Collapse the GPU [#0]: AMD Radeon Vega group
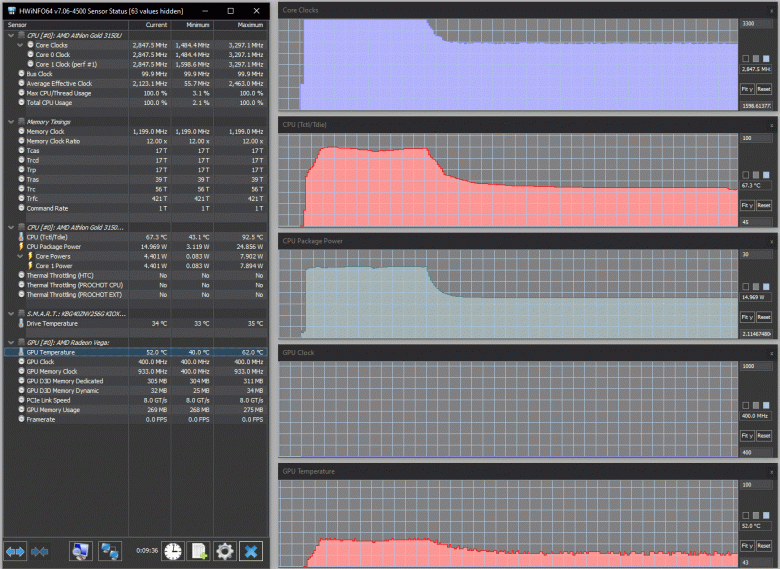 point(11,342)
